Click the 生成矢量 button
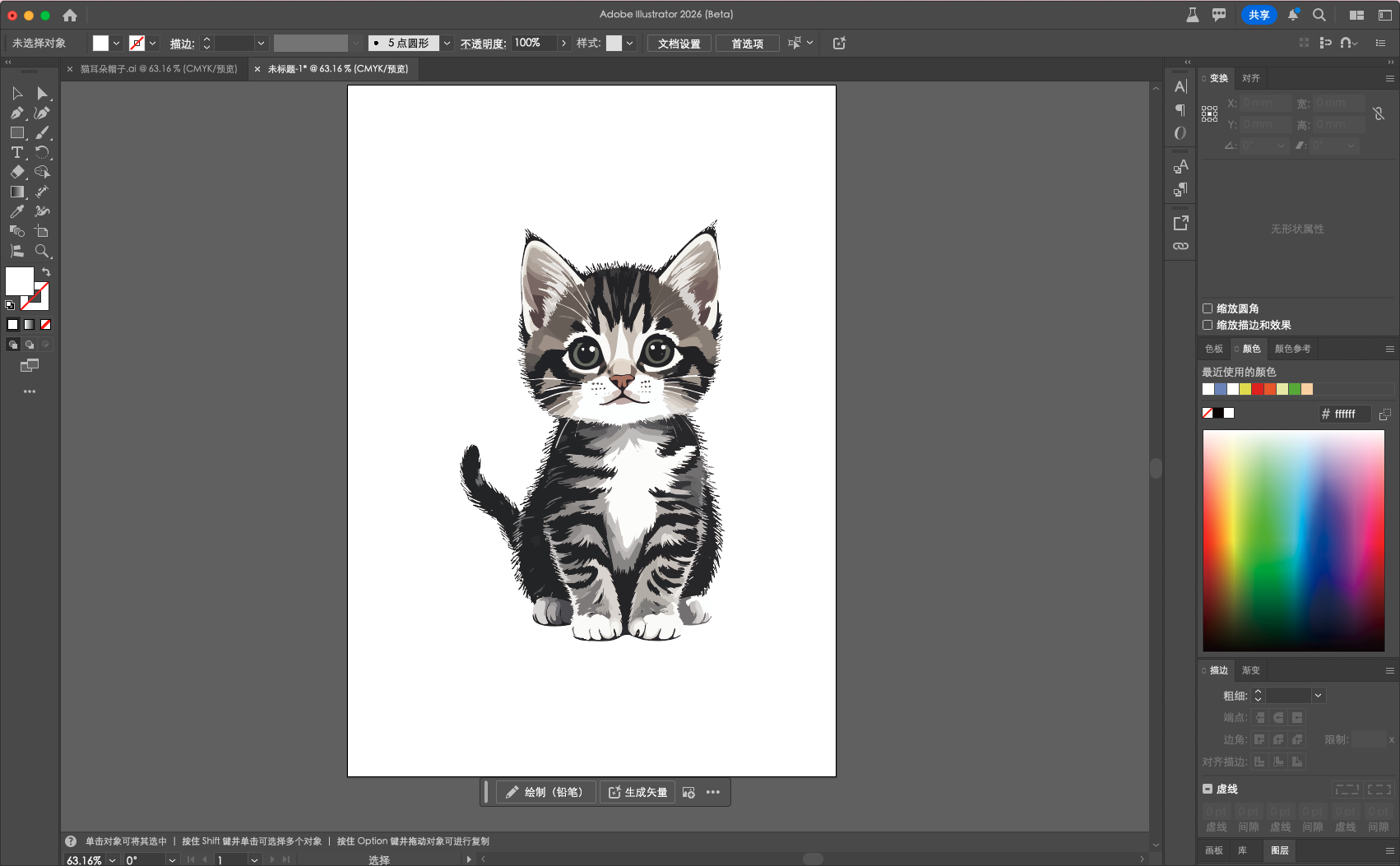Screen dimensions: 1400x866 tap(637, 792)
